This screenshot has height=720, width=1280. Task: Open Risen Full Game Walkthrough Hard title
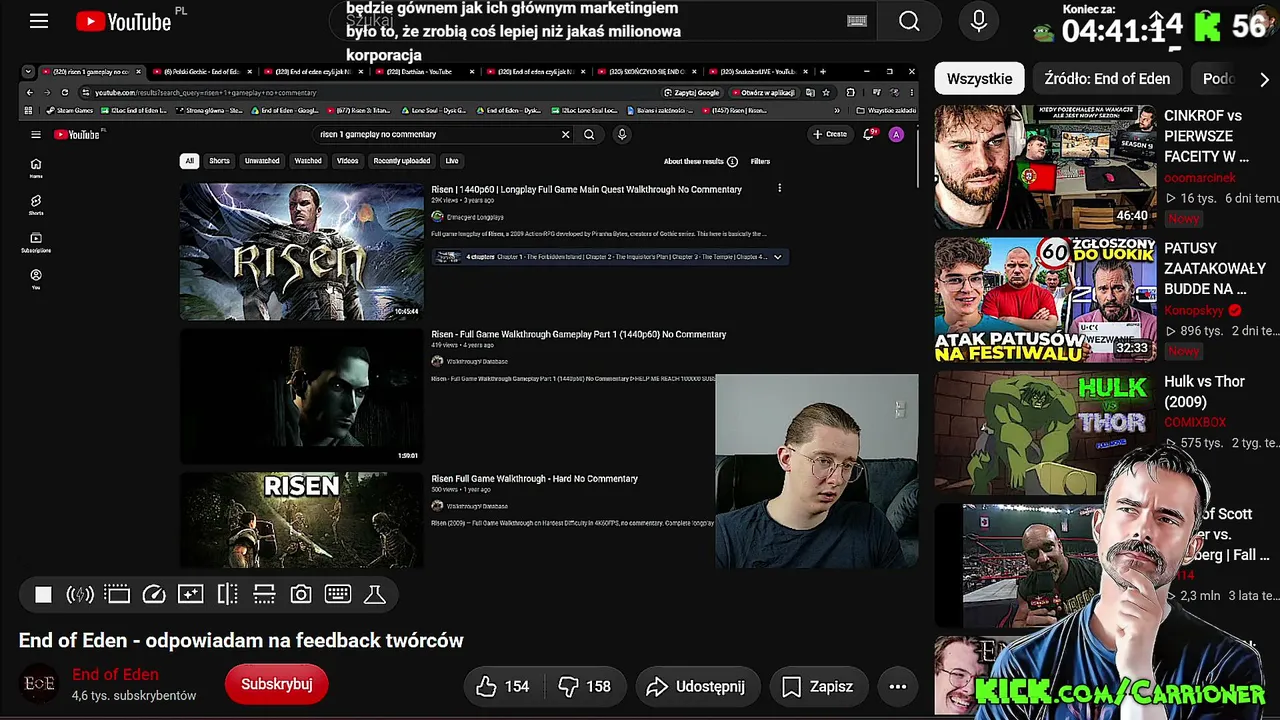click(x=535, y=479)
